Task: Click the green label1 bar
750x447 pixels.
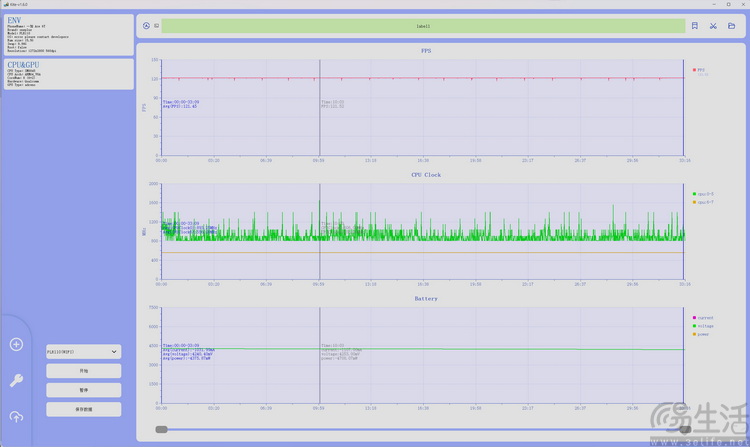Action: tap(423, 26)
